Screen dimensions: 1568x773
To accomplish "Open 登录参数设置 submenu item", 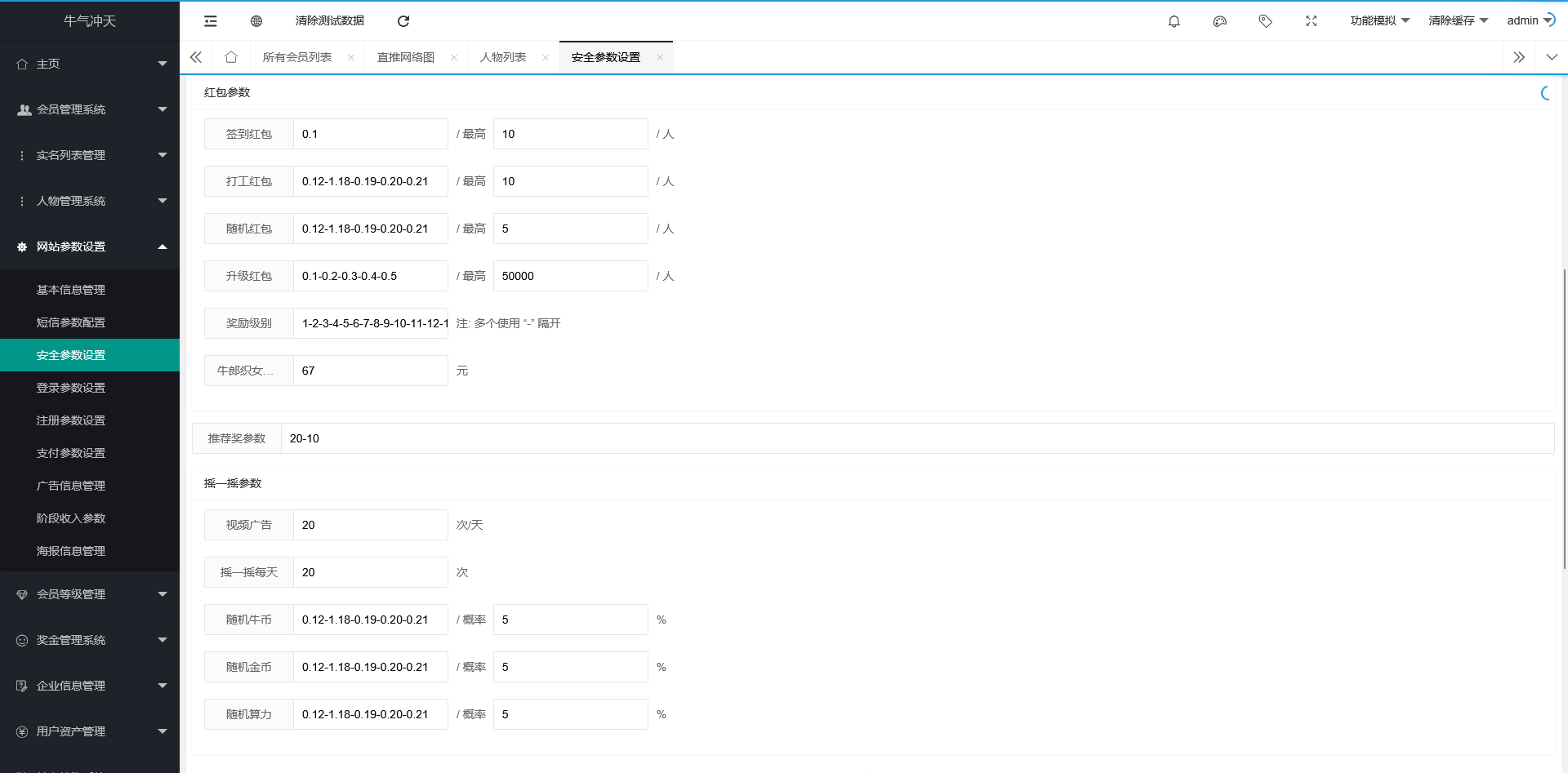I will tap(90, 388).
